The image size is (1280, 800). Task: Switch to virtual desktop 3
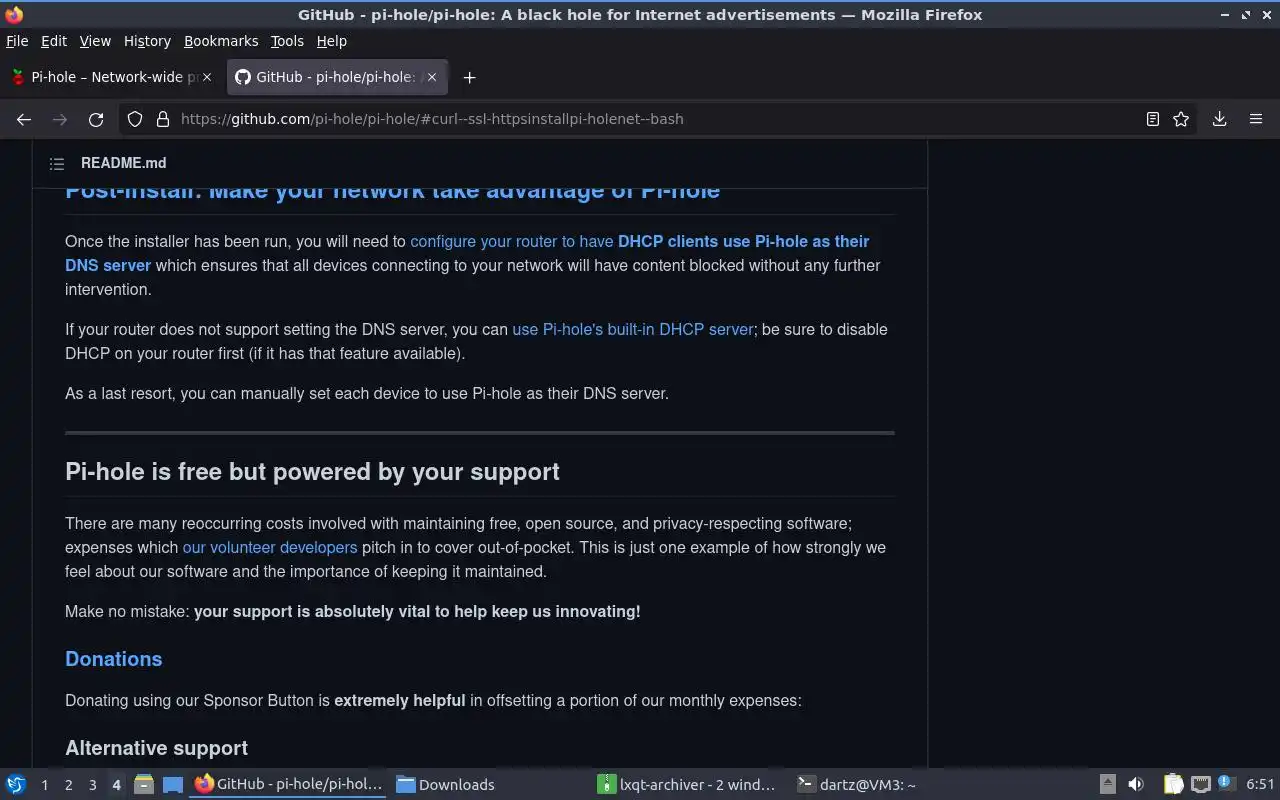[92, 785]
